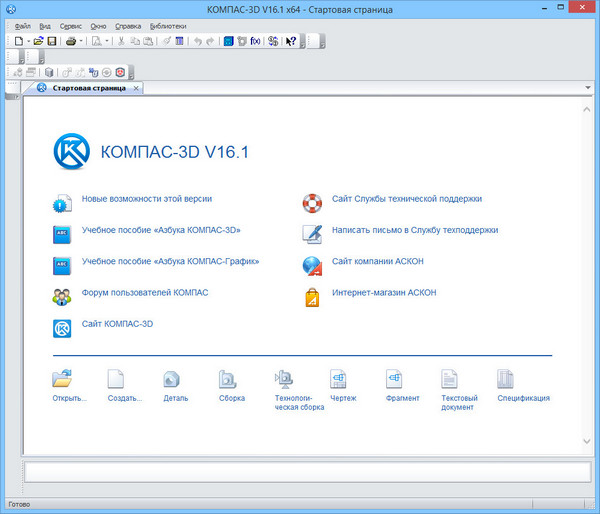Visit Форум пользователей КОМПАС link
This screenshot has width=600, height=514.
pos(145,293)
